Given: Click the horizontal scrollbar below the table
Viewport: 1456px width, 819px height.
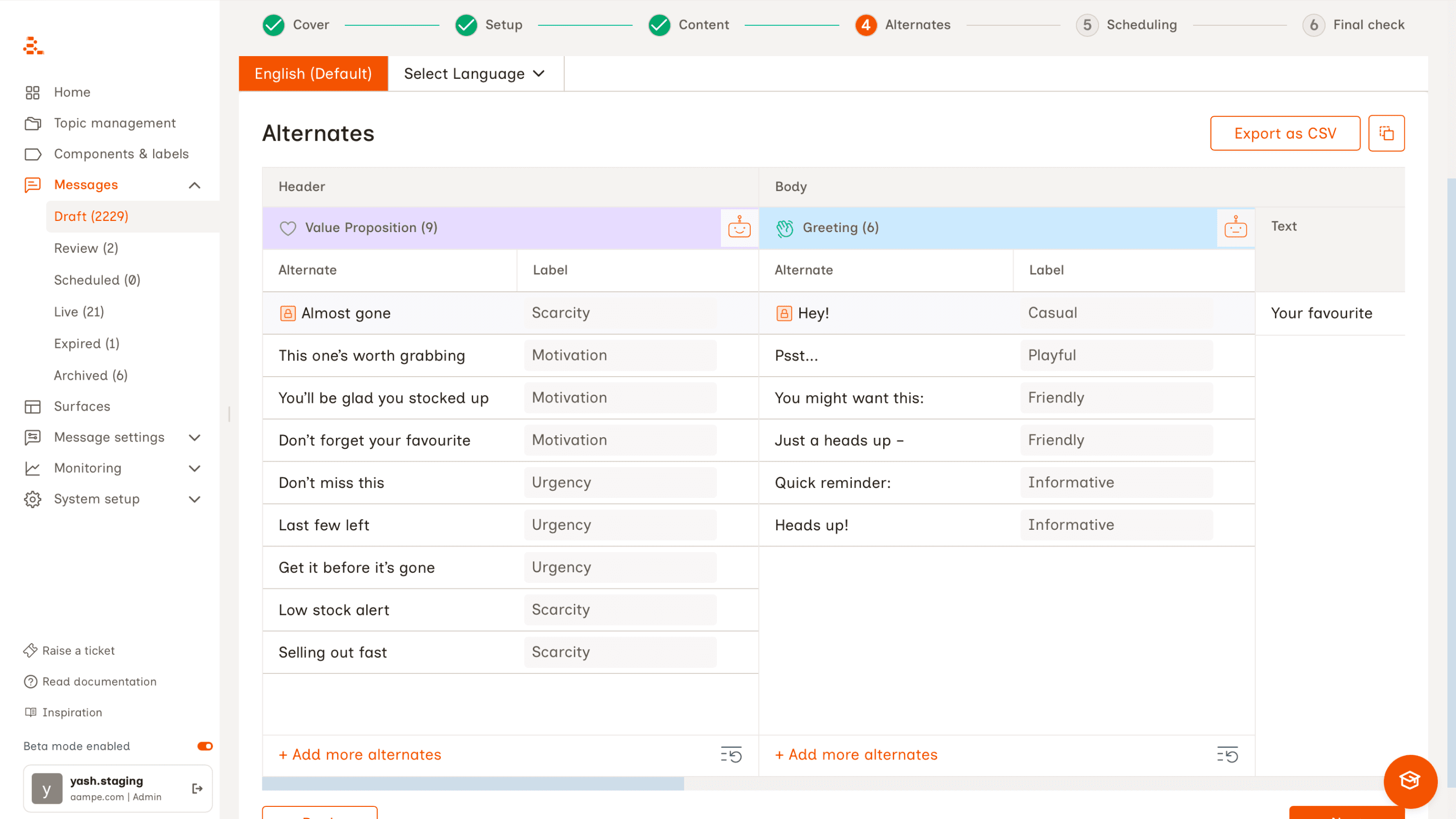Looking at the screenshot, I should coord(473,784).
